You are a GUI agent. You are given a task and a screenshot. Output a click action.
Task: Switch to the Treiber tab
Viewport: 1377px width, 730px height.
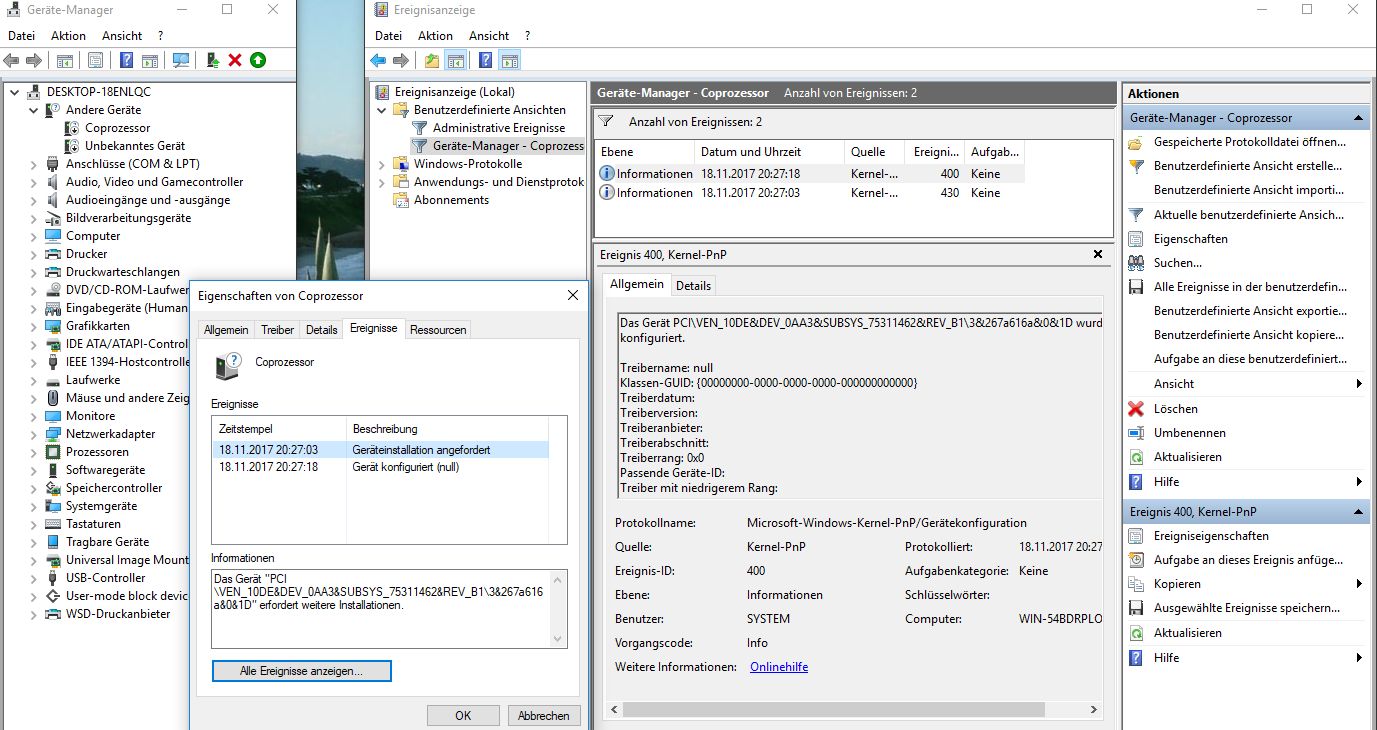click(277, 330)
